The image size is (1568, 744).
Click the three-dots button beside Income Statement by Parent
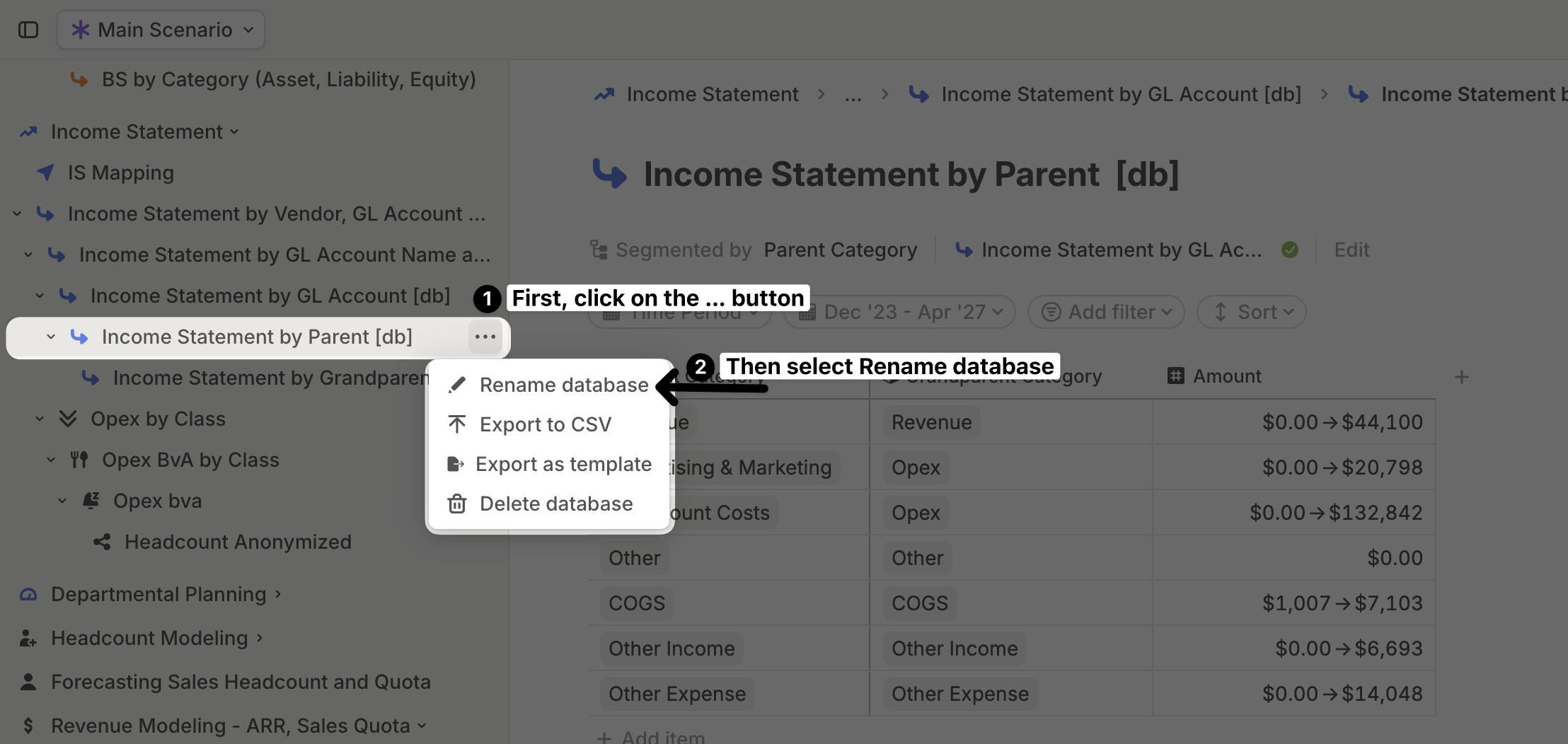pos(485,337)
